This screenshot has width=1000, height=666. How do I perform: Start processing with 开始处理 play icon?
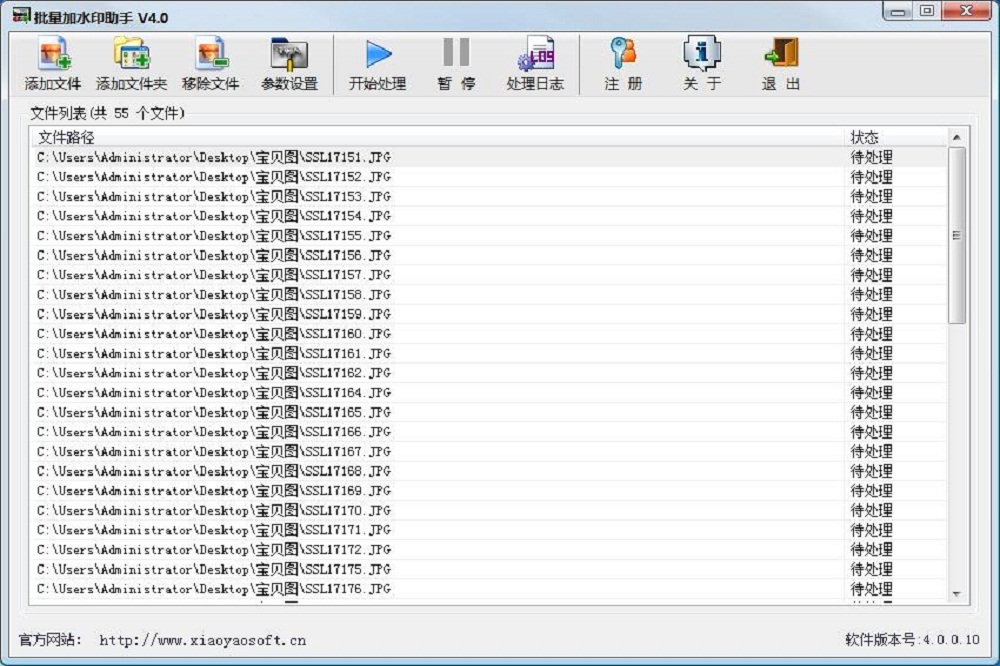(377, 54)
